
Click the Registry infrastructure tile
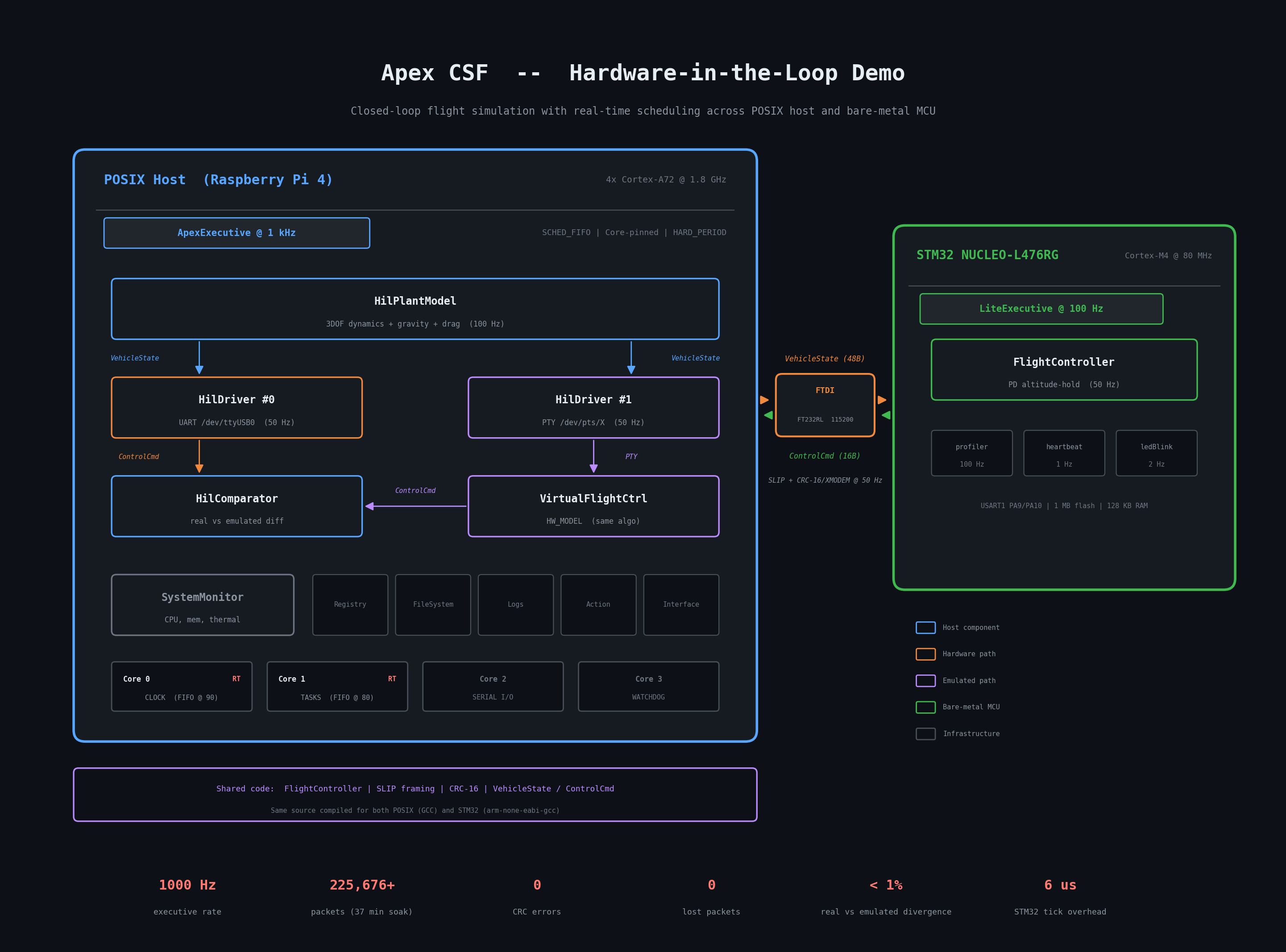pyautogui.click(x=350, y=604)
